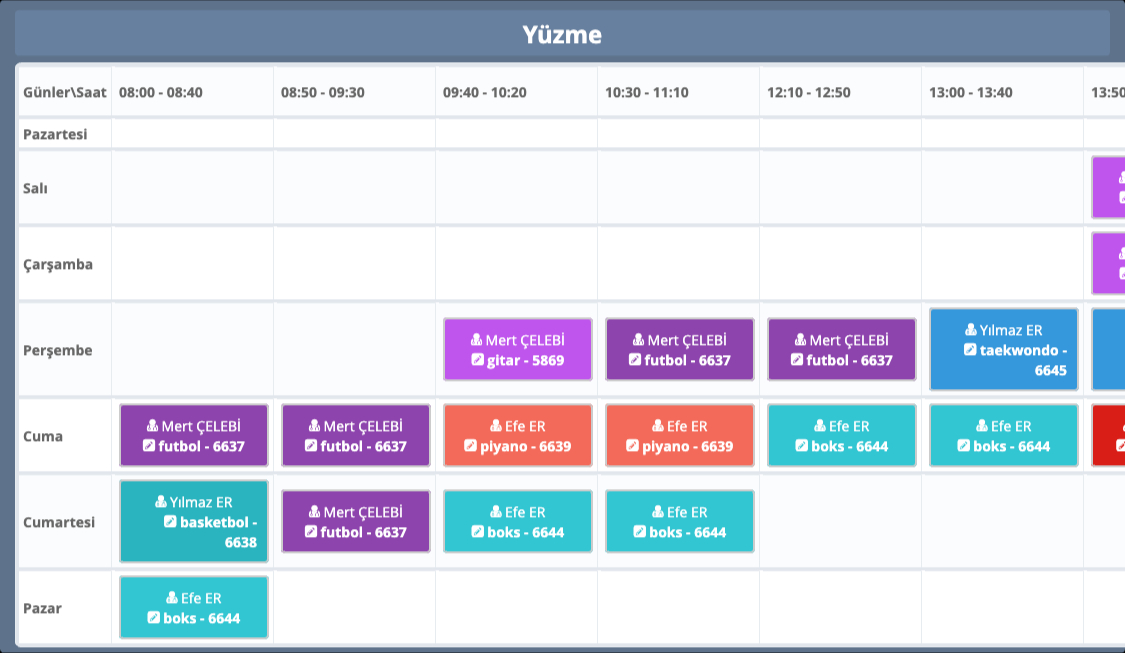The width and height of the screenshot is (1125, 653).
Task: Click the person icon on Mert ÇELEBİ gitar card
Action: point(476,340)
